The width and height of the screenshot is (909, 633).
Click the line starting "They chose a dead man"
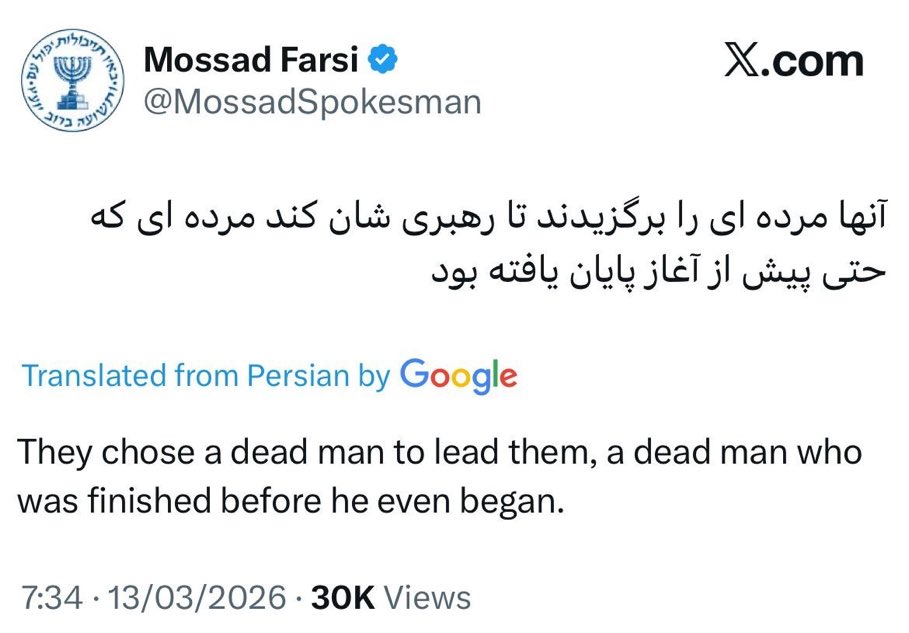click(440, 452)
